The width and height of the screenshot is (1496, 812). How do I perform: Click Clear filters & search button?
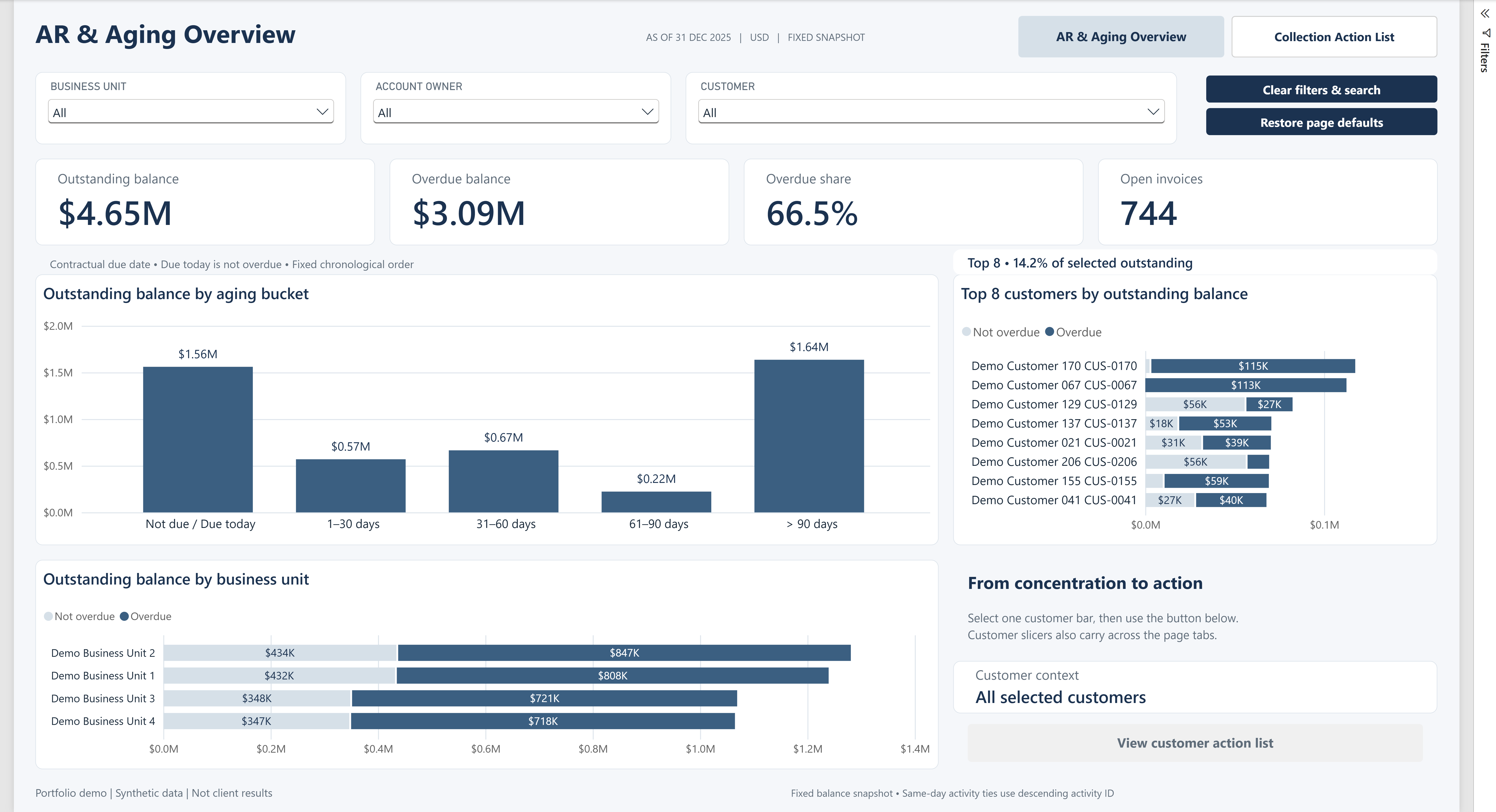1321,89
